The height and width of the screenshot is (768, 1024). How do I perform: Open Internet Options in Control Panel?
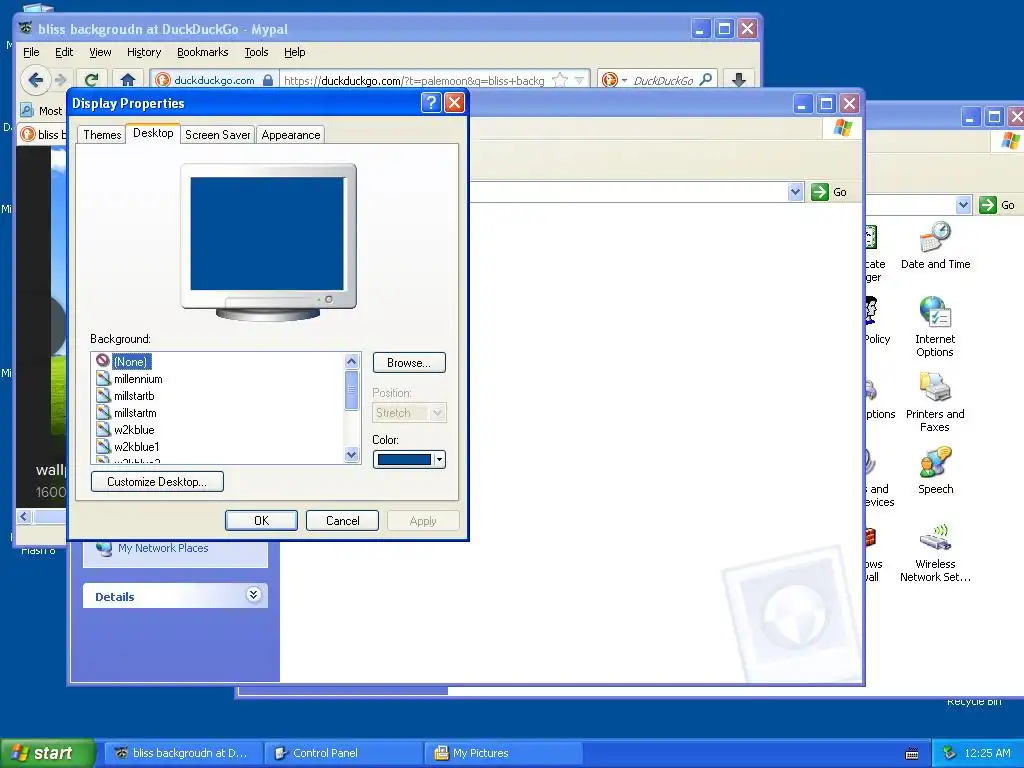click(935, 327)
